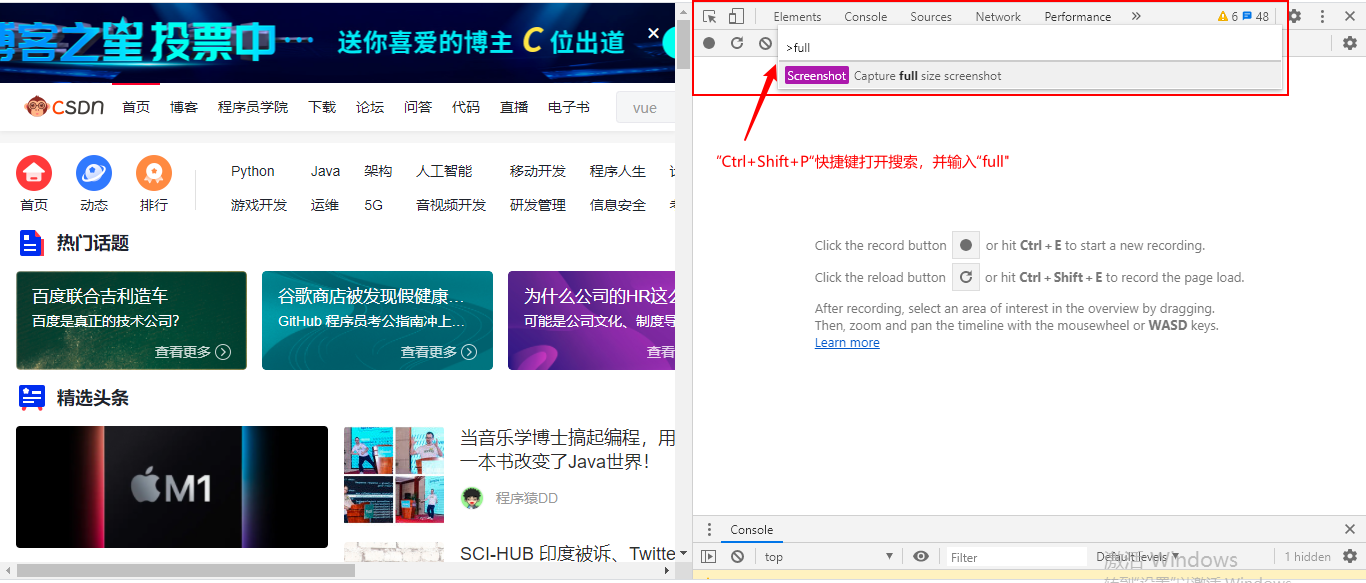Screen dimensions: 1366x583
Task: Click the 热门话题 document icon
Action: coord(32,243)
